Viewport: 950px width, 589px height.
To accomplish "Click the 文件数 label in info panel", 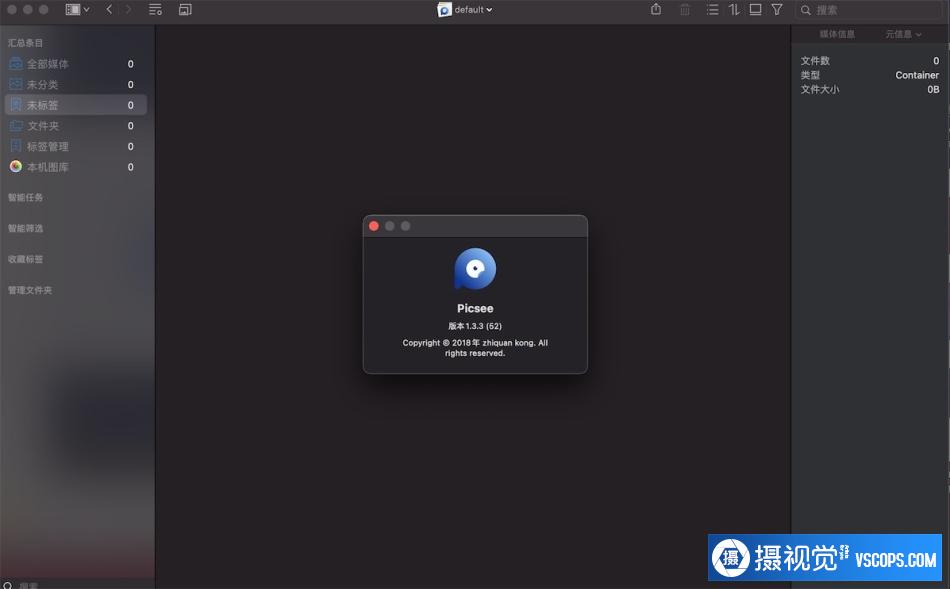I will 815,61.
